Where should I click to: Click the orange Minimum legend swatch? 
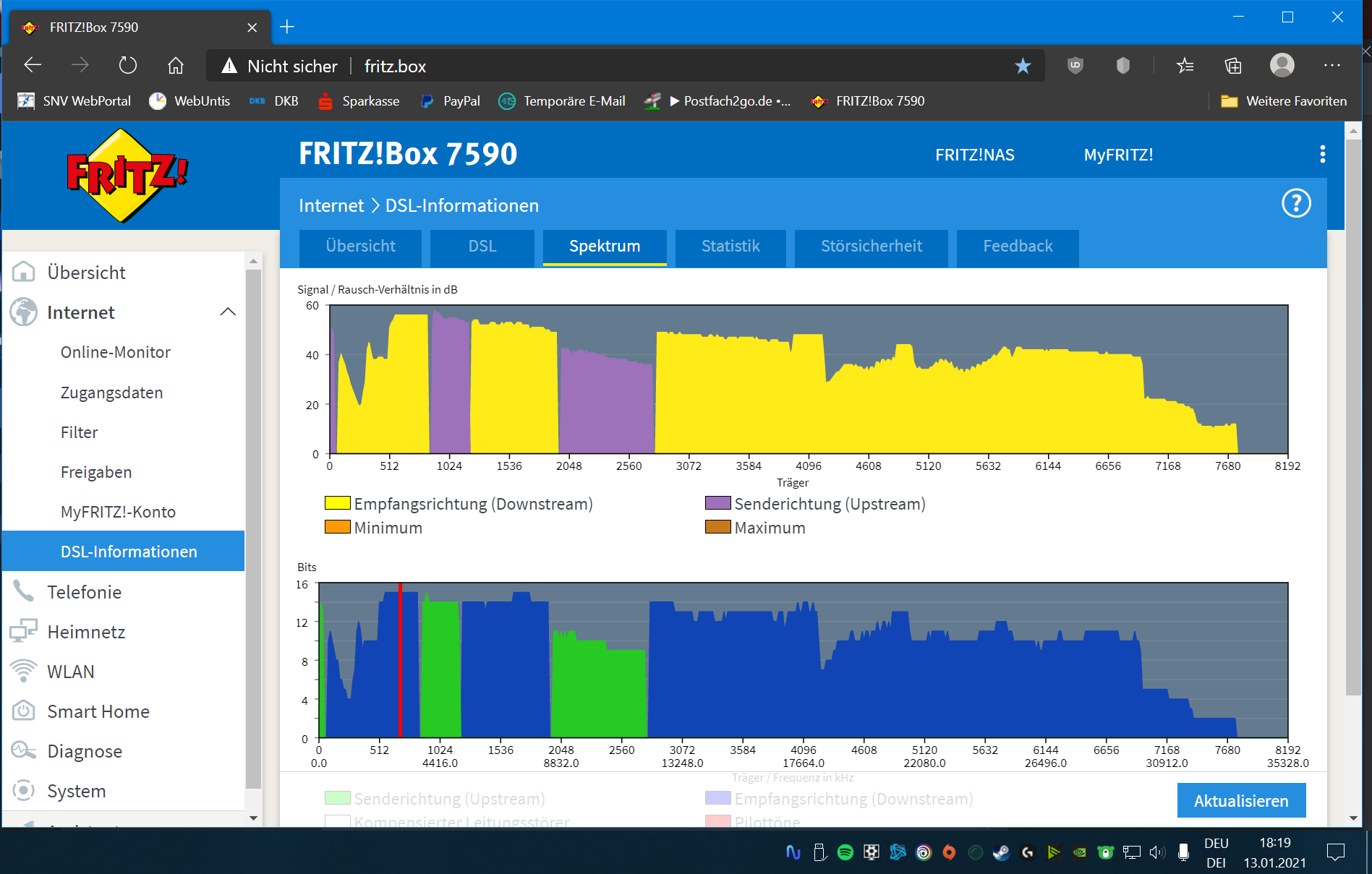338,527
